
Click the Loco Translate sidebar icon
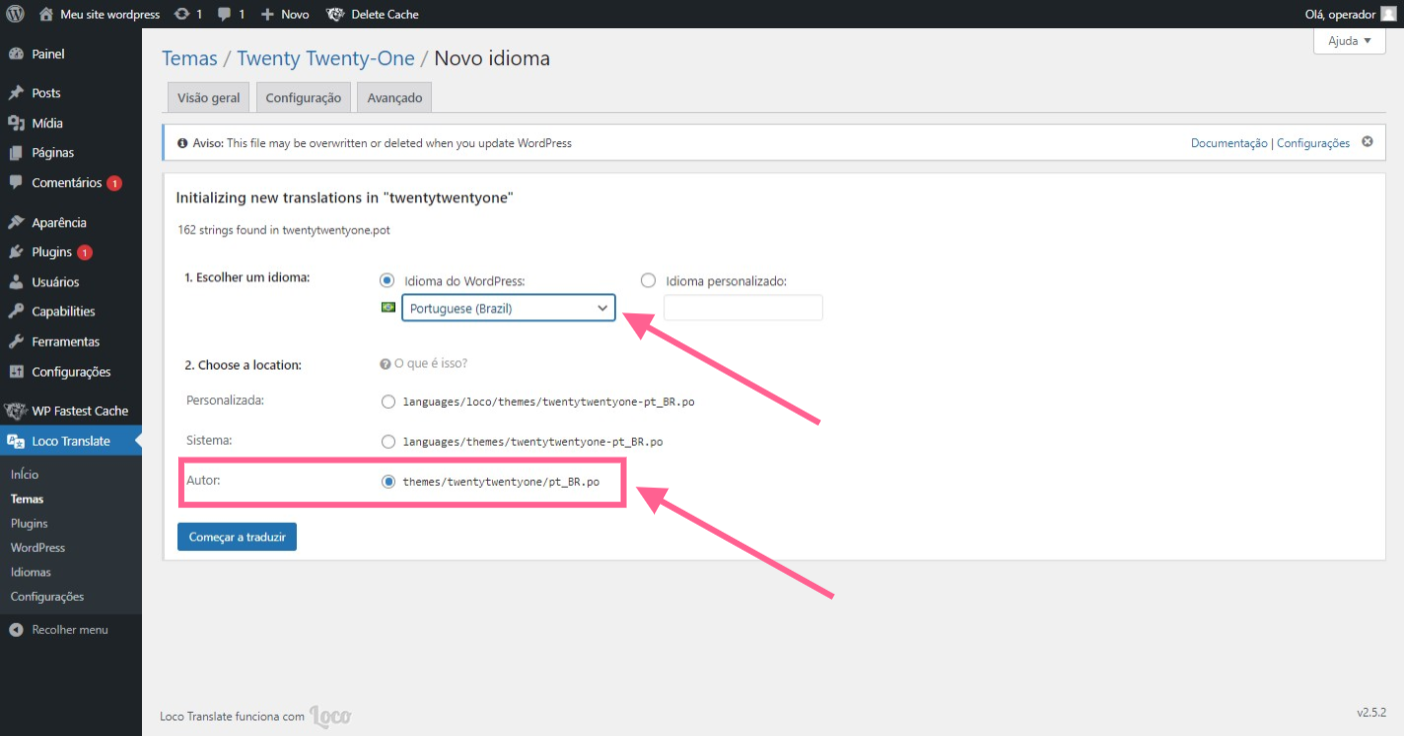[x=16, y=441]
